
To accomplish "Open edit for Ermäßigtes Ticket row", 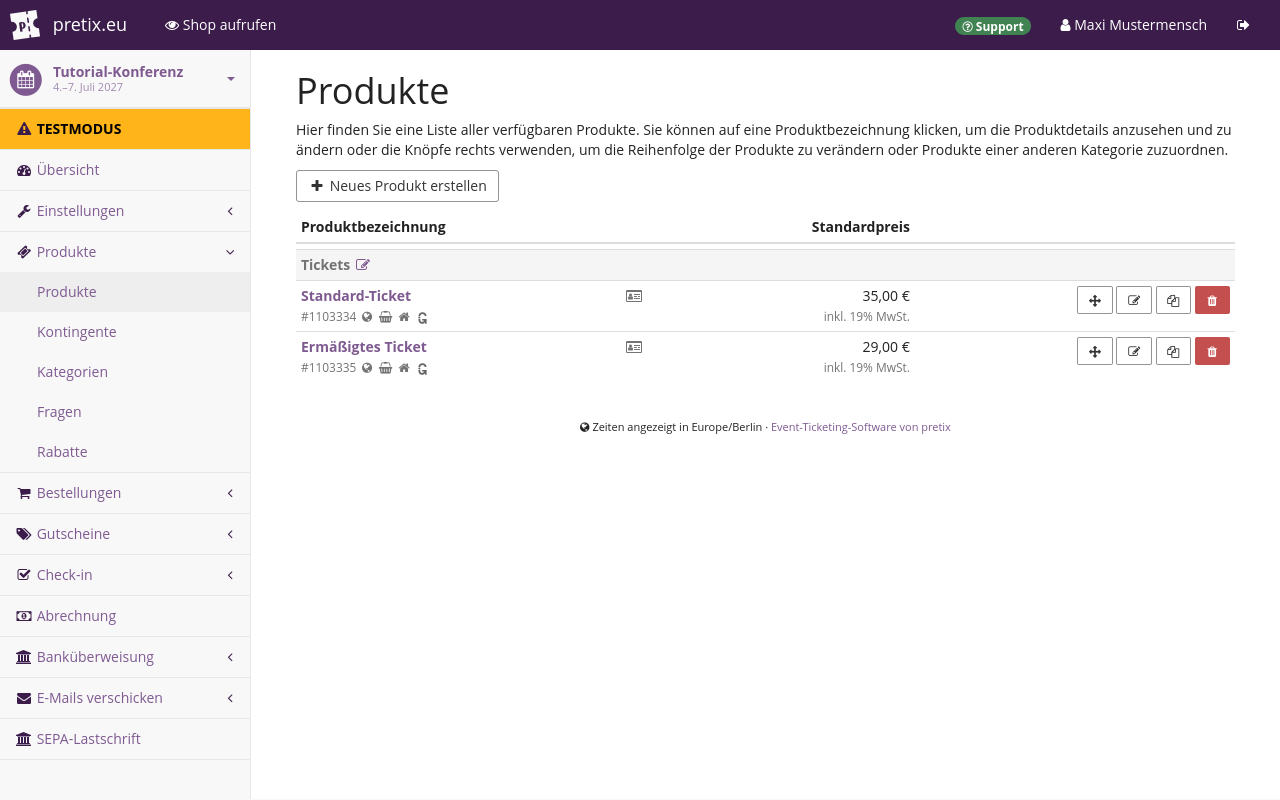I will click(1134, 351).
